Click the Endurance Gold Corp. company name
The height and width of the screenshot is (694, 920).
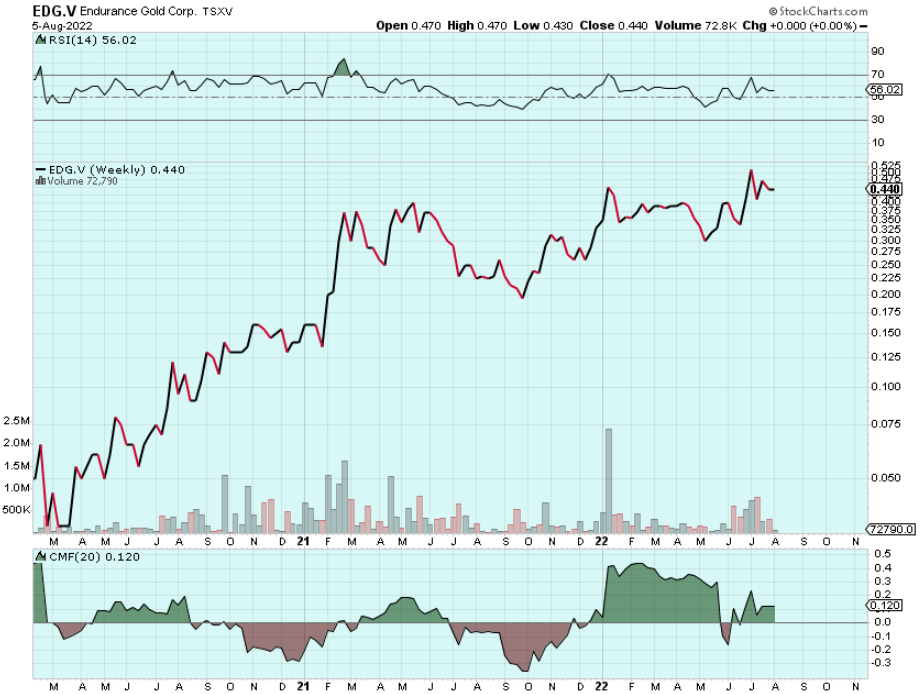(137, 12)
